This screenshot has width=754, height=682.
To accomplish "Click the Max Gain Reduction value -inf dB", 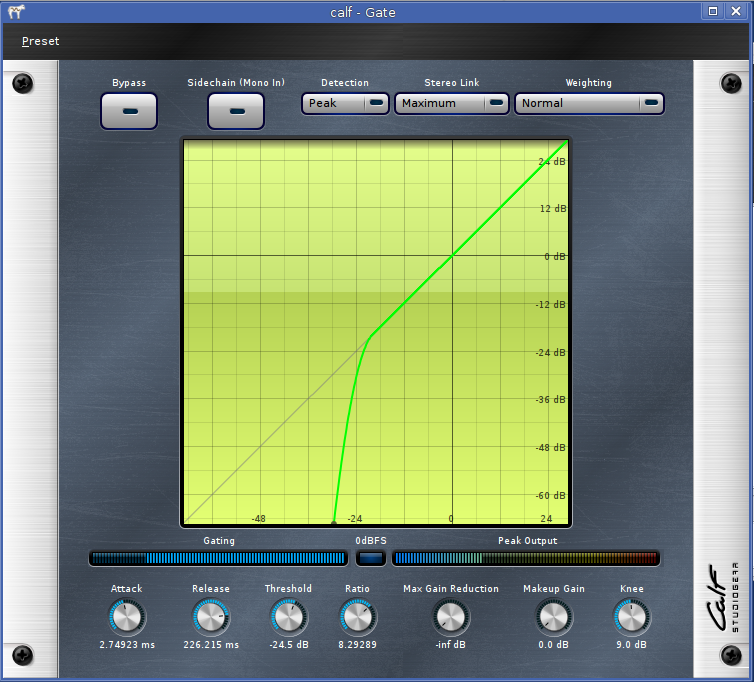I will pos(451,644).
